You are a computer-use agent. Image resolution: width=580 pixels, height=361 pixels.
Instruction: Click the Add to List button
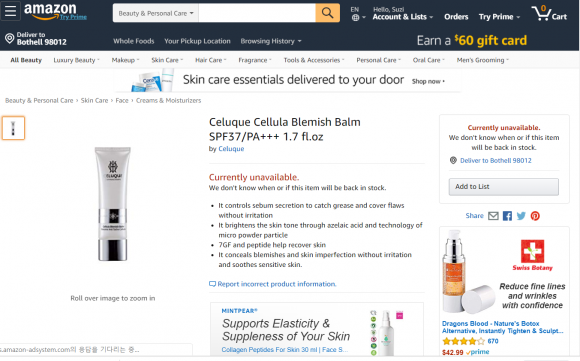click(503, 187)
